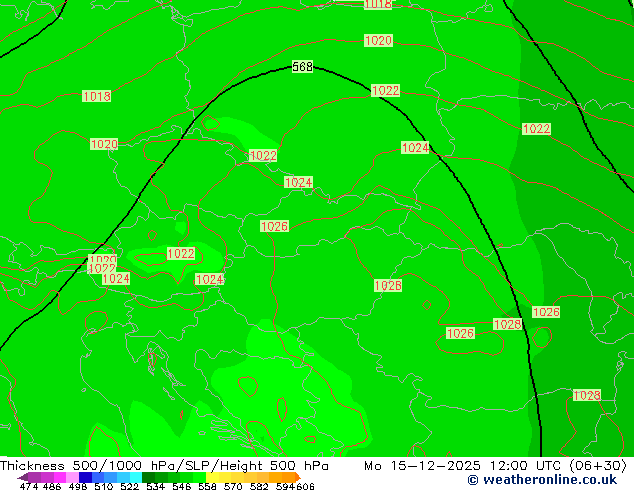Click the 534 legend value
The width and height of the screenshot is (634, 490).
pos(156,486)
